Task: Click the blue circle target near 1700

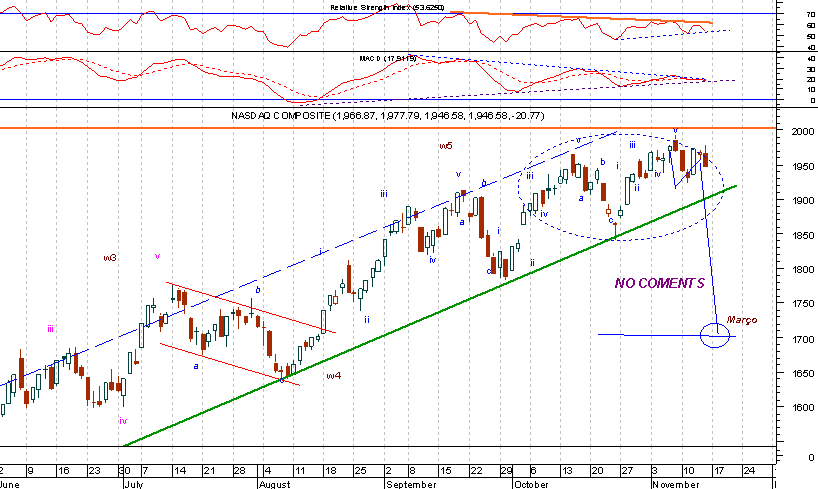Action: [715, 336]
